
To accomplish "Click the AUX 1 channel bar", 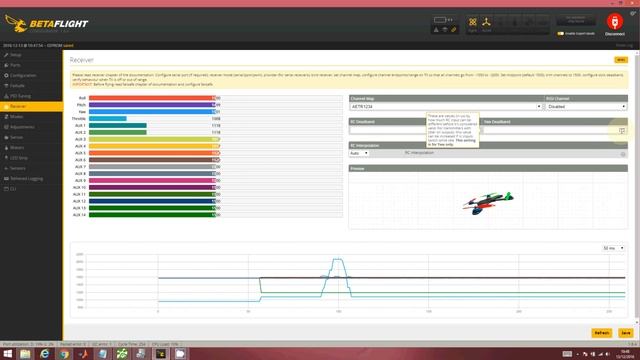I will pyautogui.click(x=216, y=126).
